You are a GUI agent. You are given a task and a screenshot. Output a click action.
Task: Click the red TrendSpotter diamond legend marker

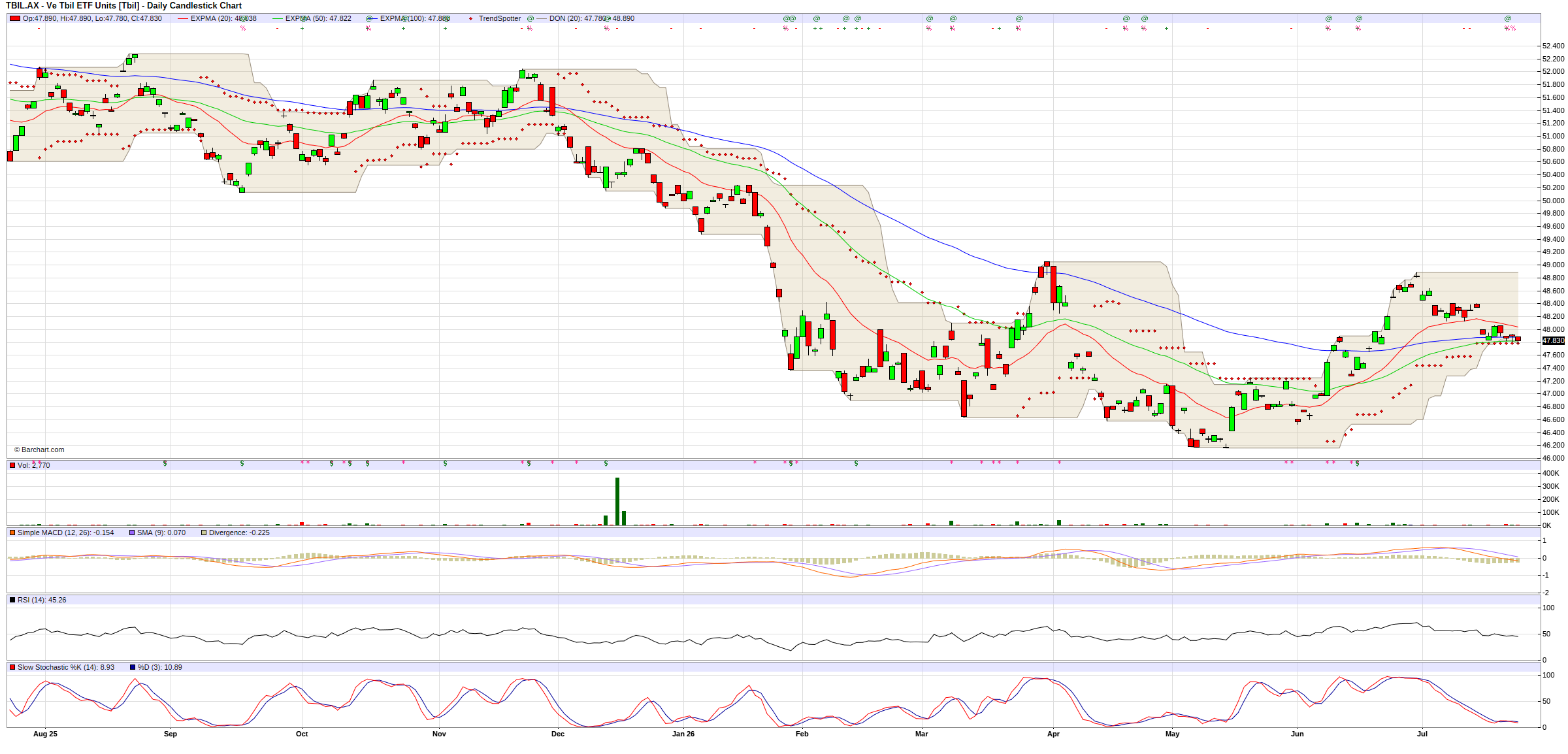(471, 18)
